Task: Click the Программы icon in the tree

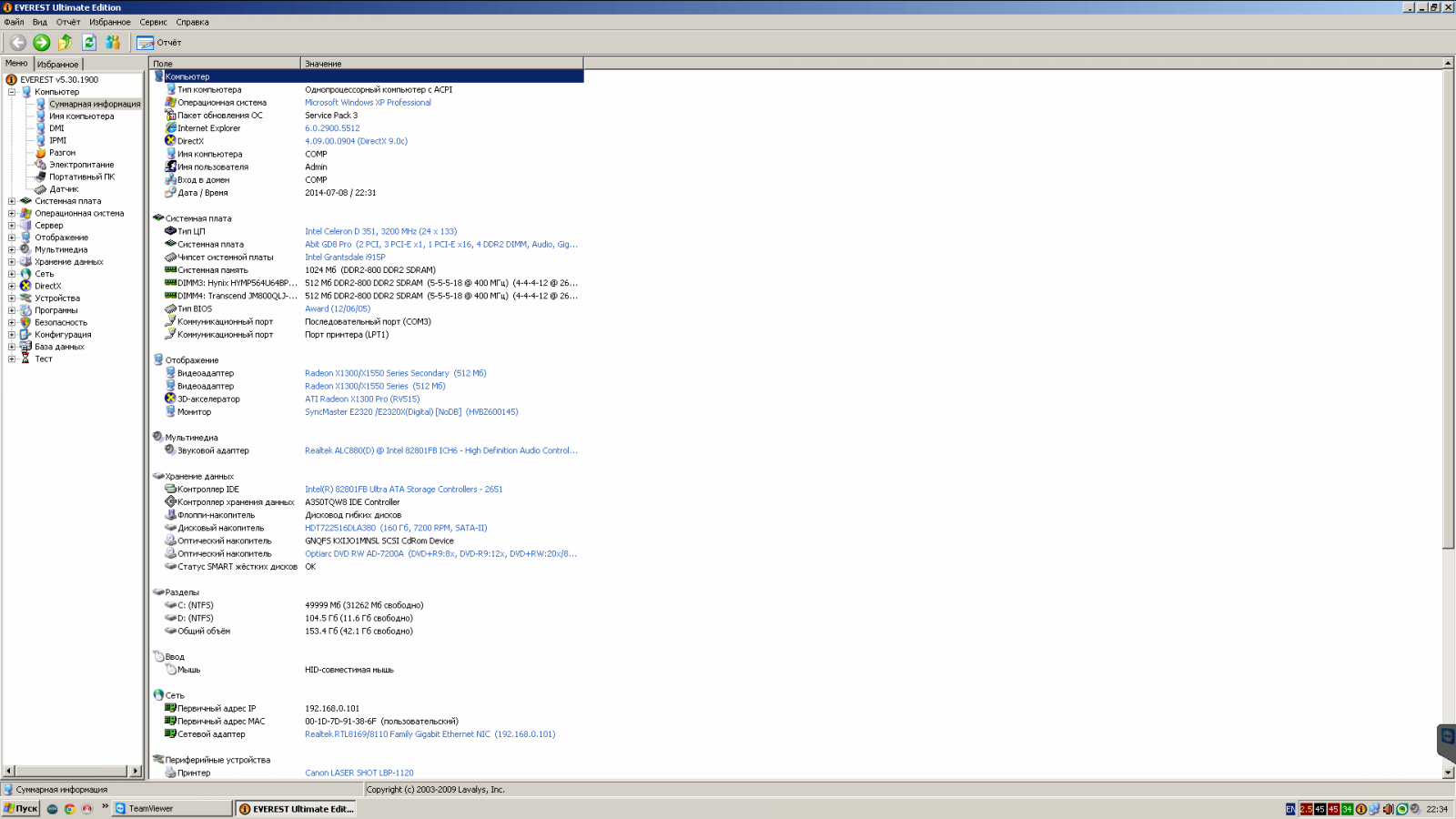Action: [25, 310]
